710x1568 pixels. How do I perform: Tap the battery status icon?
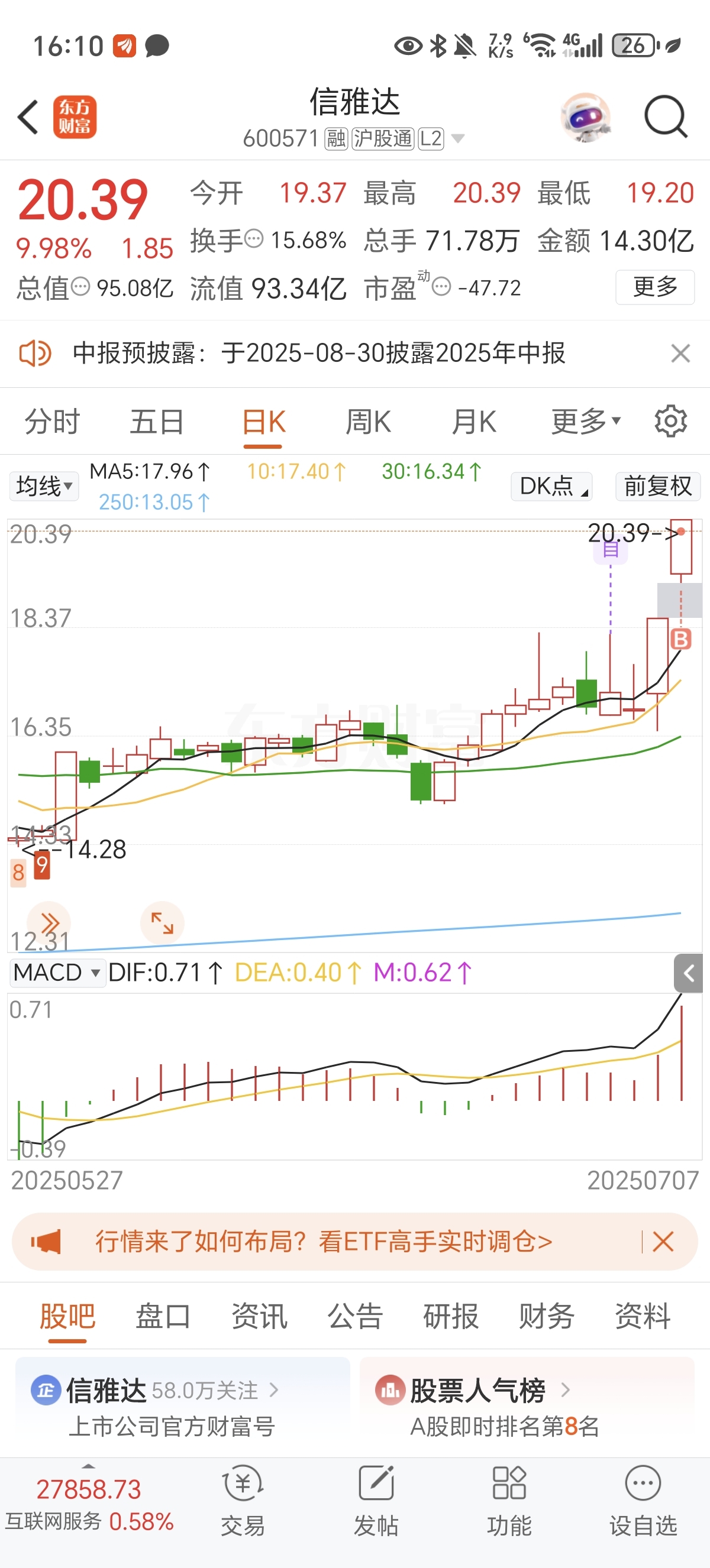coord(635,46)
